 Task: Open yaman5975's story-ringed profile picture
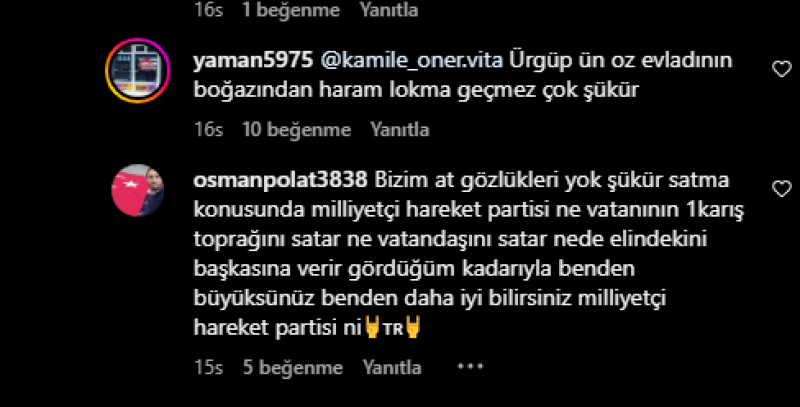coord(138,70)
